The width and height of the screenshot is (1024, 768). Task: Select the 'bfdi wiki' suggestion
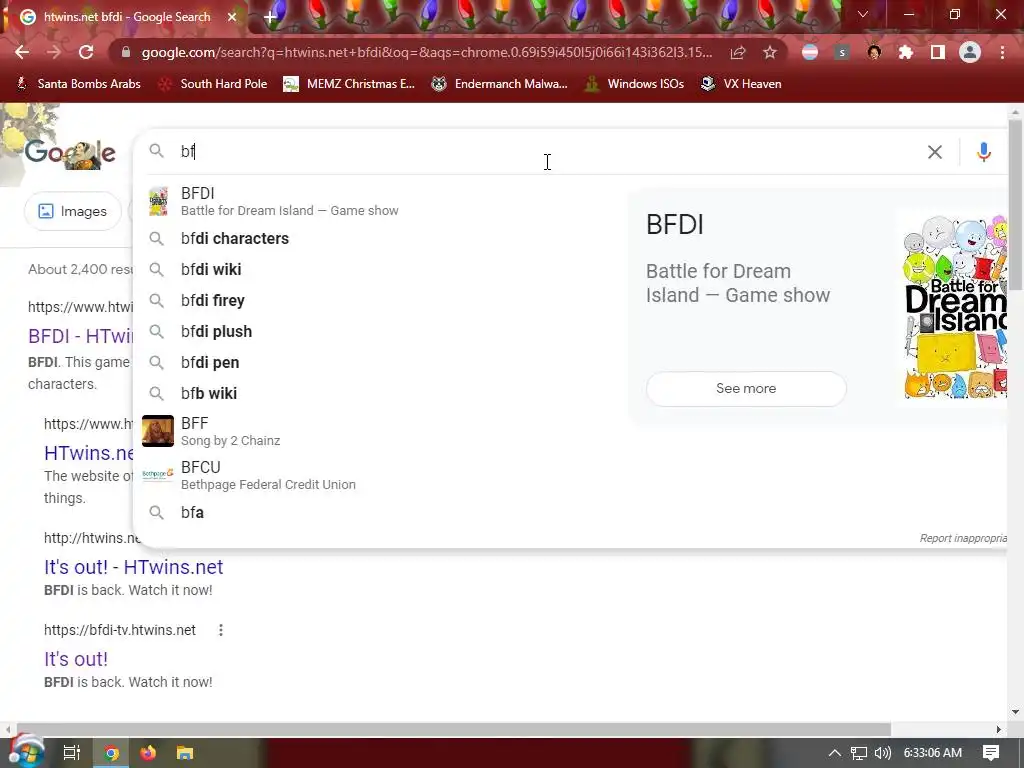[380, 270]
